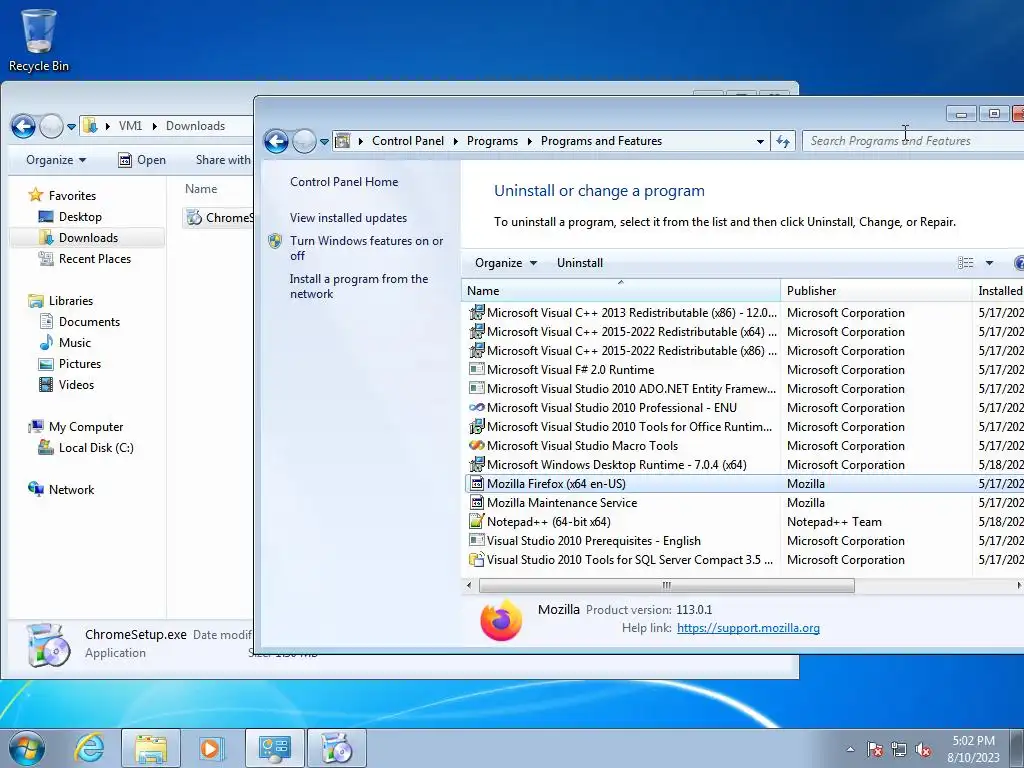Viewport: 1024px width, 768px height.
Task: Switch to the Control Panel taskbar button
Action: pyautogui.click(x=274, y=748)
